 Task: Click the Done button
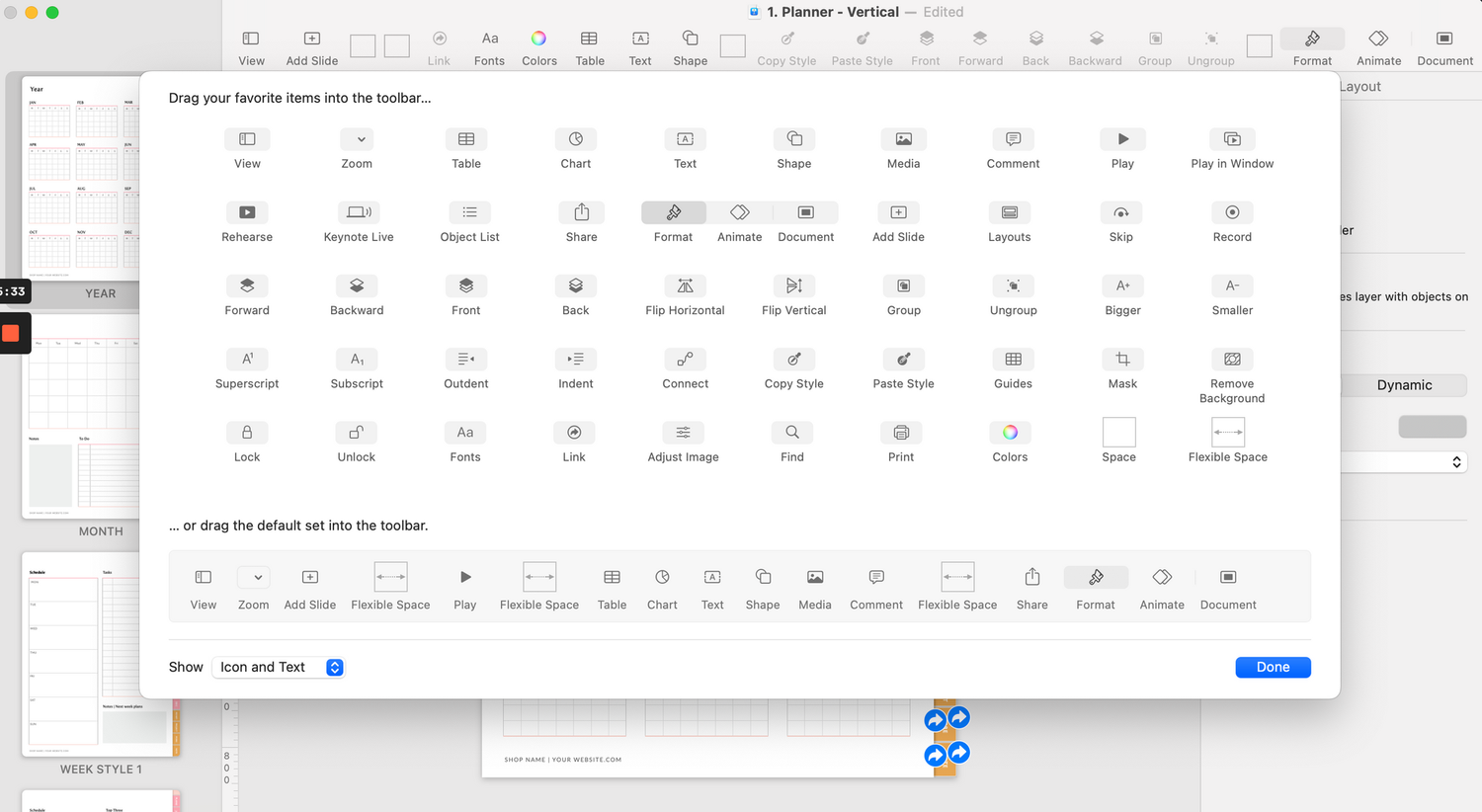1273,667
